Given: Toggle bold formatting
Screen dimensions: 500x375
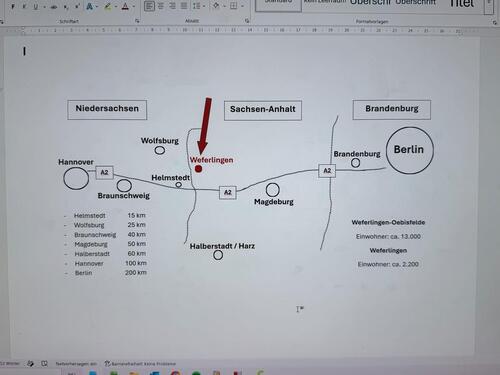Looking at the screenshot, I should click(x=13, y=6).
